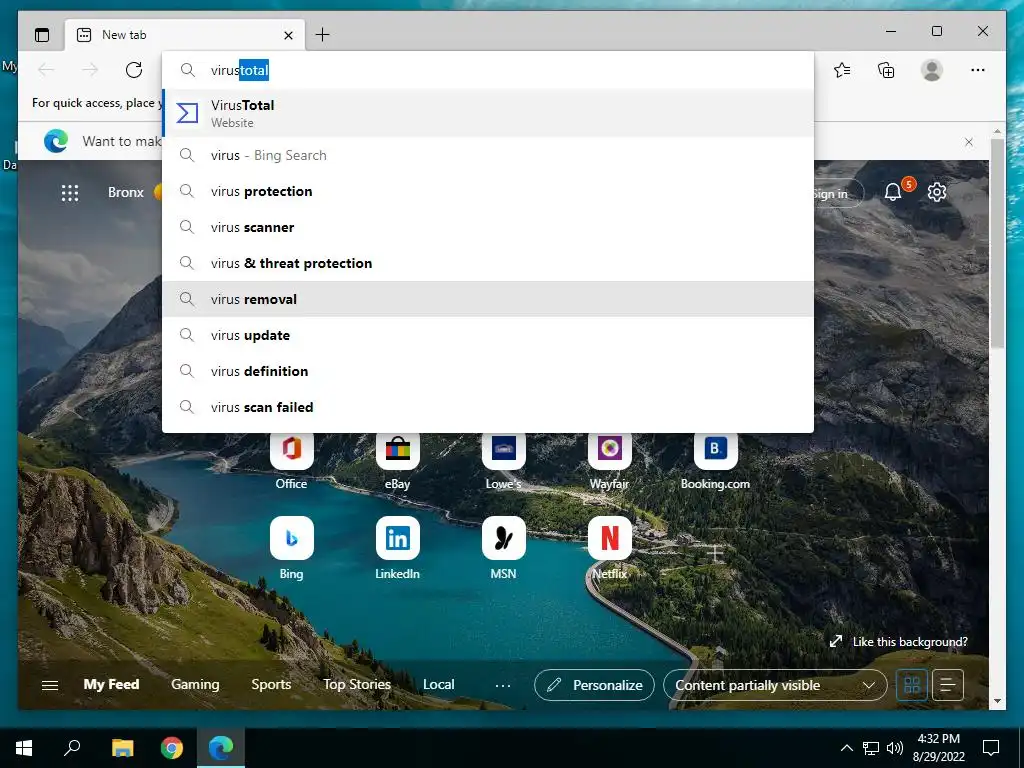Switch to My Feed tab
1024x768 pixels.
point(111,684)
